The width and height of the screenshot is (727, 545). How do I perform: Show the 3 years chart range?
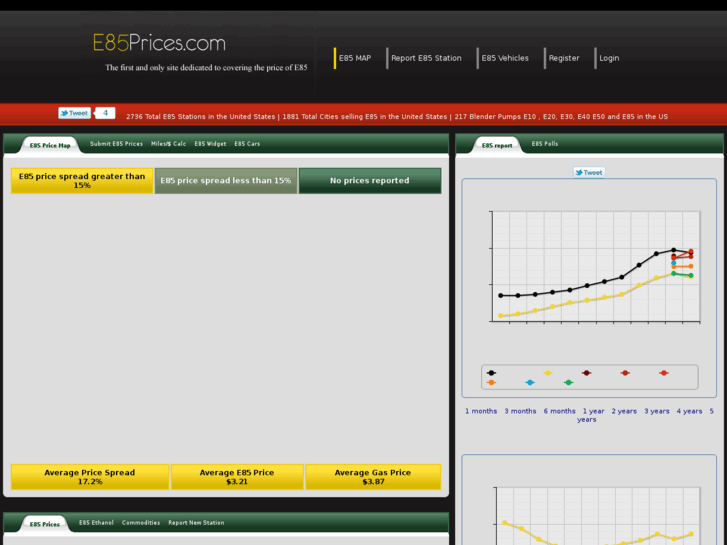[x=657, y=411]
